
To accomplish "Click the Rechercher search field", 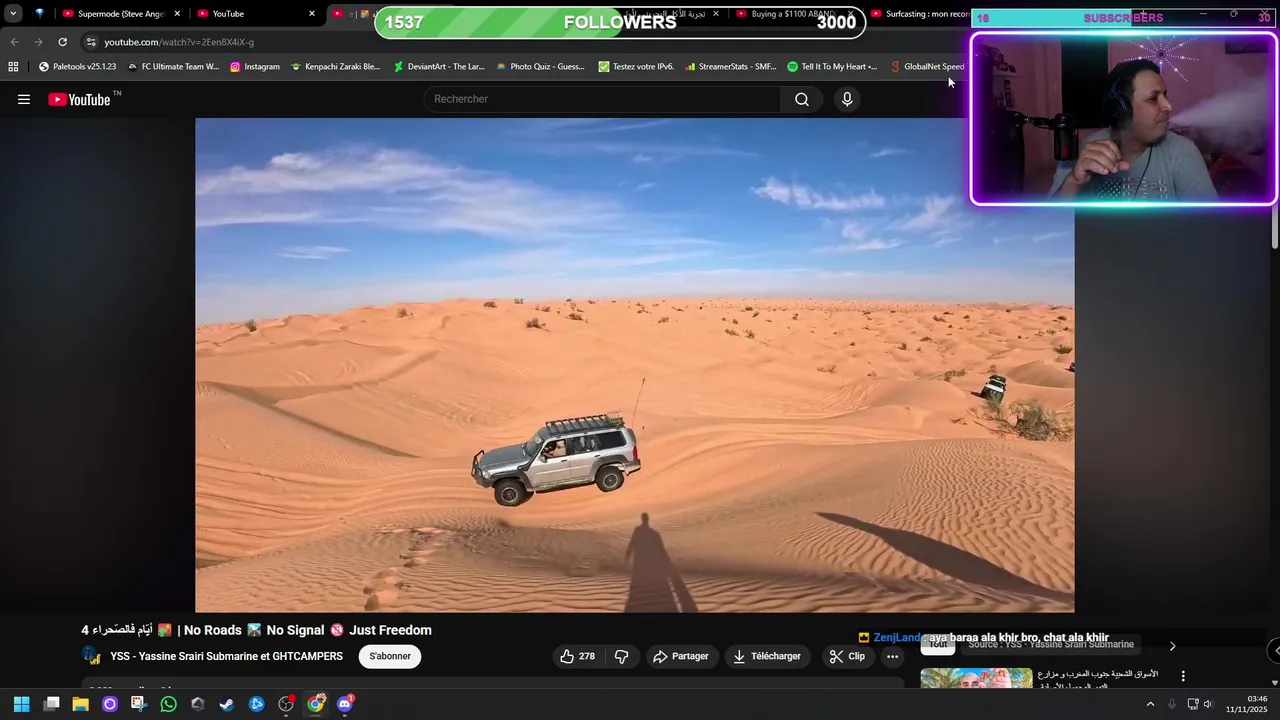I will pyautogui.click(x=603, y=99).
